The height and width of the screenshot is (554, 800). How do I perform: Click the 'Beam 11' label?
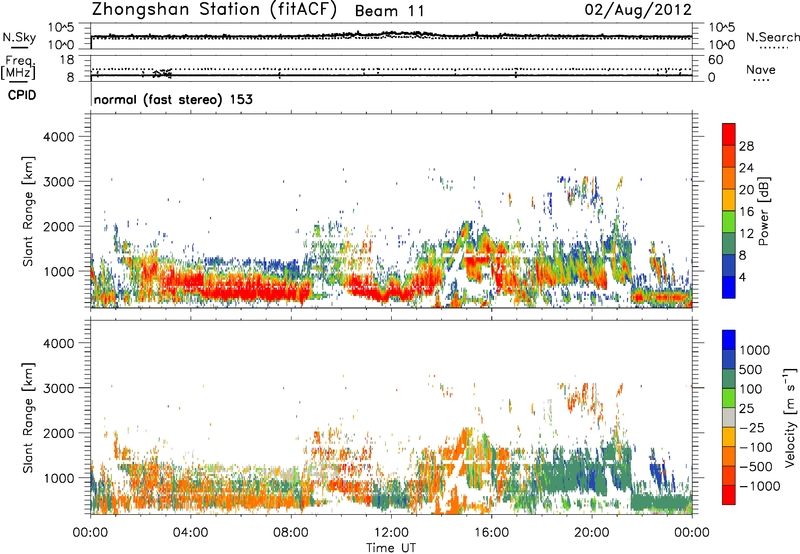(389, 11)
